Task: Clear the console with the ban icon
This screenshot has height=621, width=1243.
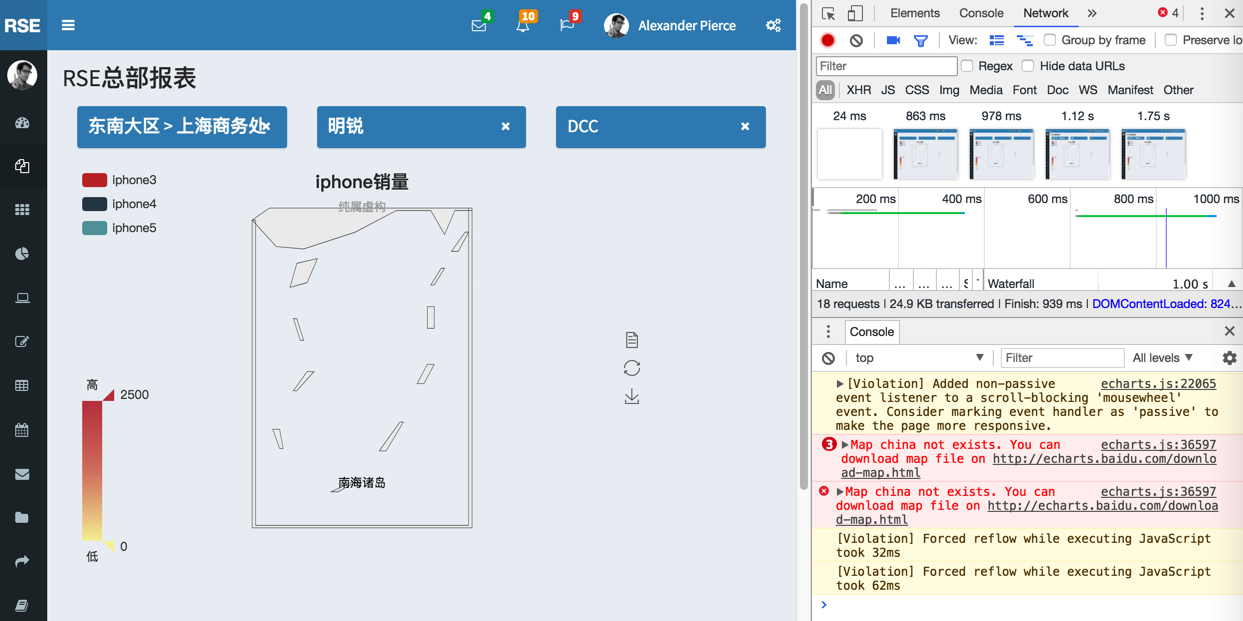Action: [x=829, y=358]
